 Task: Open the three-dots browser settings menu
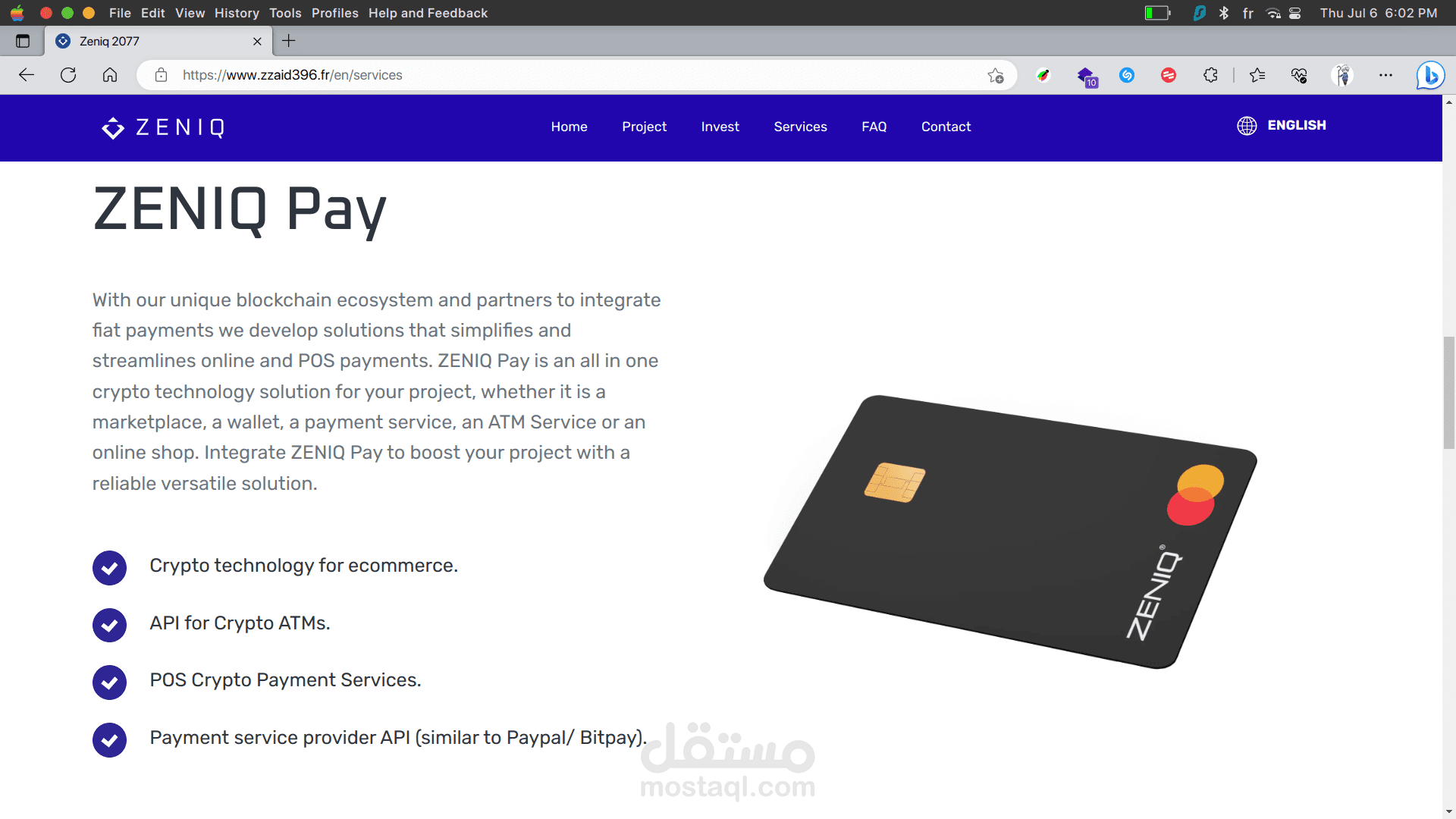[x=1385, y=75]
